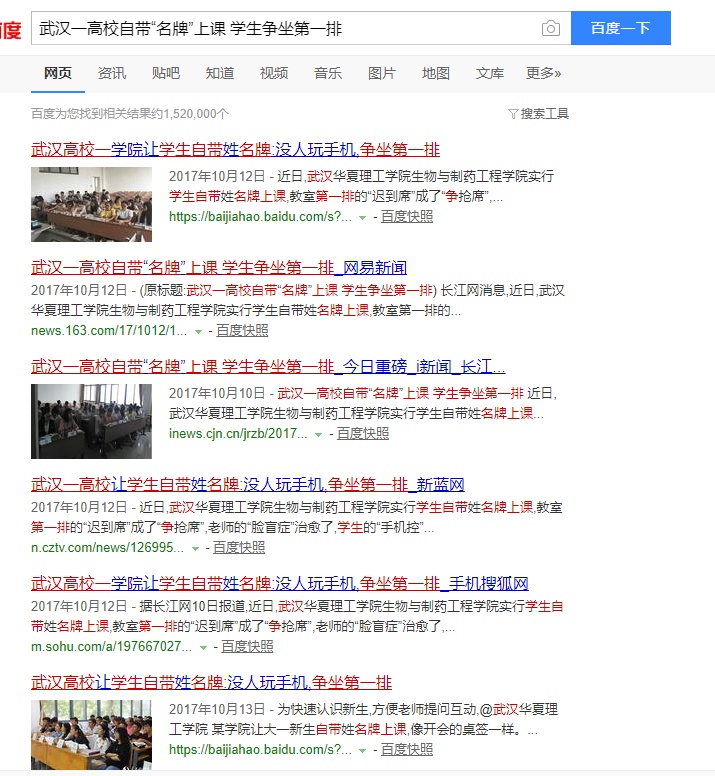Screen dimensions: 715x776
Task: Select the 地图 tab
Action: [435, 73]
